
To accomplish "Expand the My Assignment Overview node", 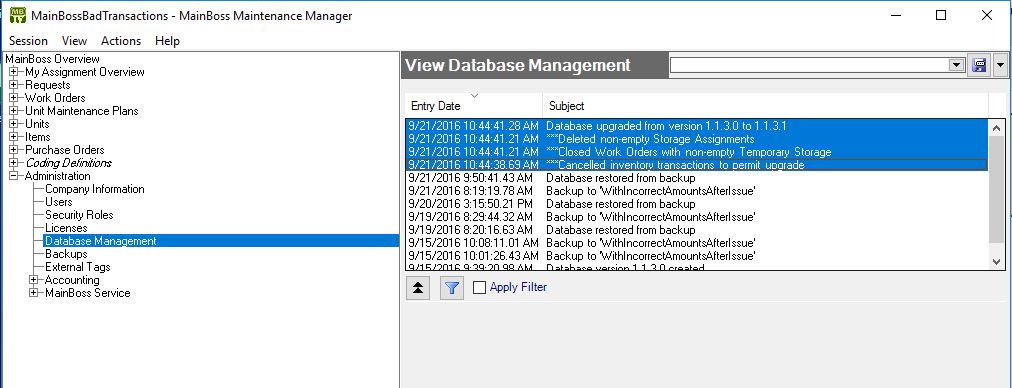I will [x=14, y=72].
